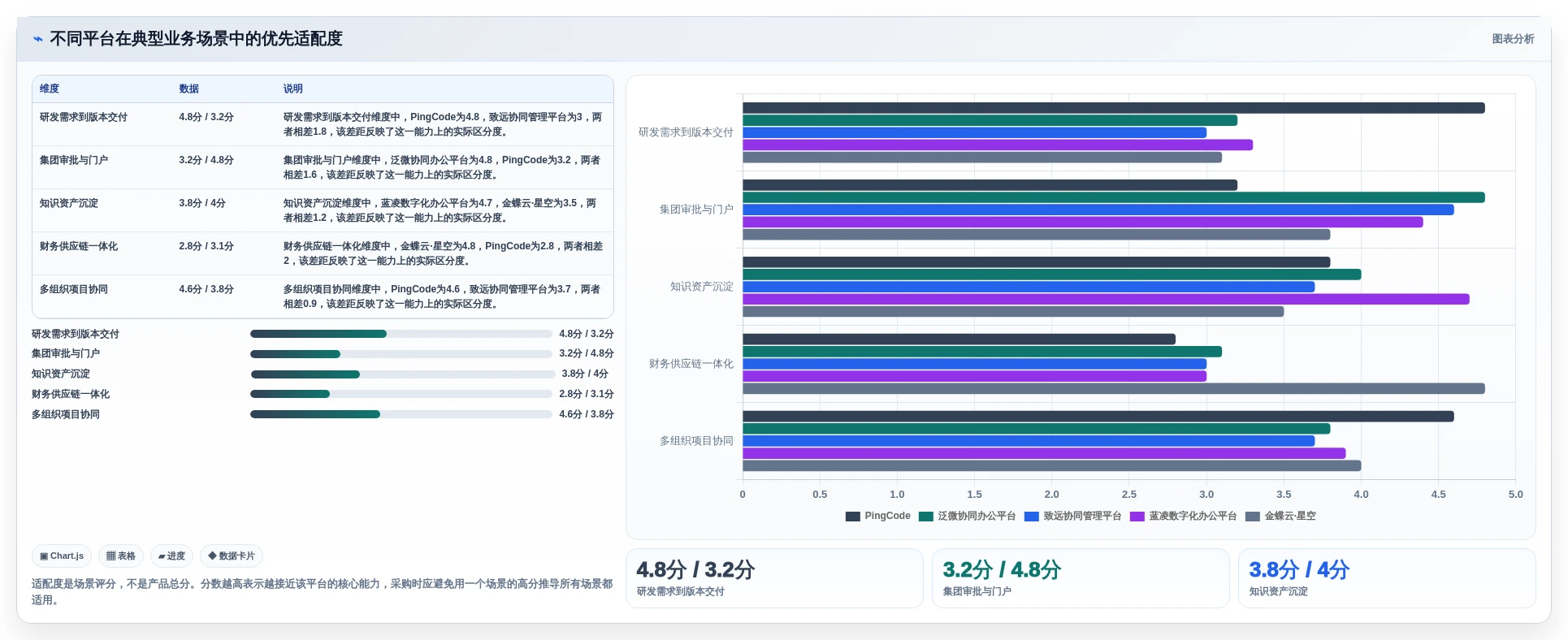Screen dimensions: 1568x640
Task: Click 集团审批与门户 label in progress list
Action: pyautogui.click(x=66, y=354)
